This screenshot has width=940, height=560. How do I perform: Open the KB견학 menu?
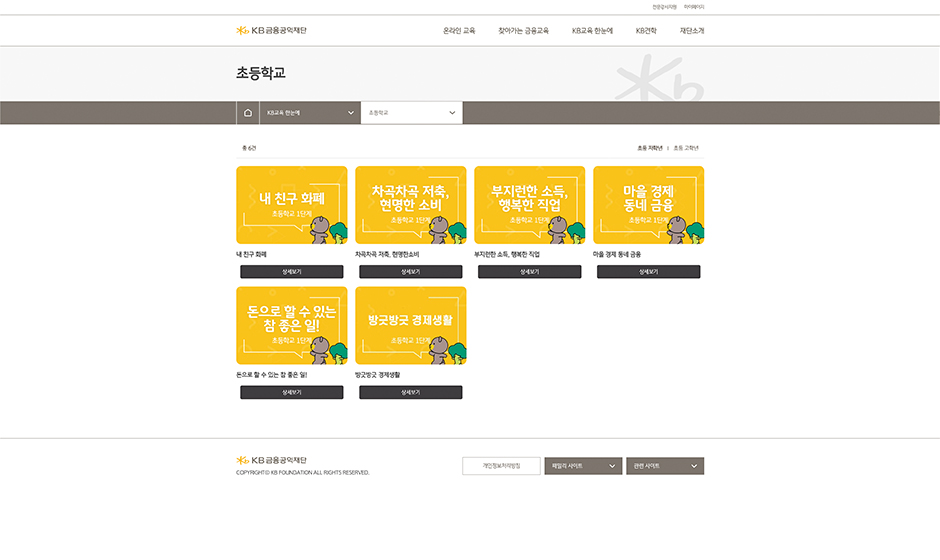click(646, 31)
